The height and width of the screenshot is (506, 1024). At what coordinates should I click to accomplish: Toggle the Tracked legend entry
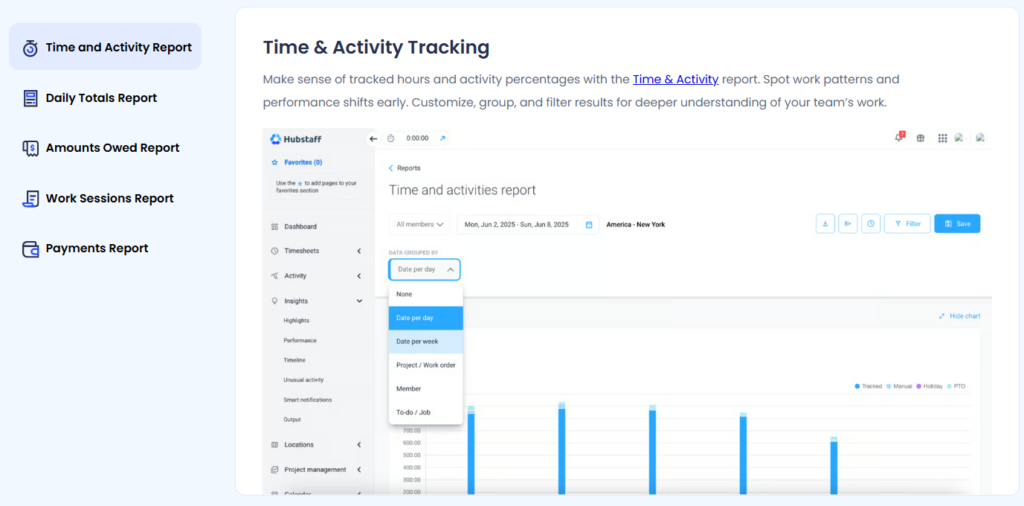pyautogui.click(x=869, y=387)
